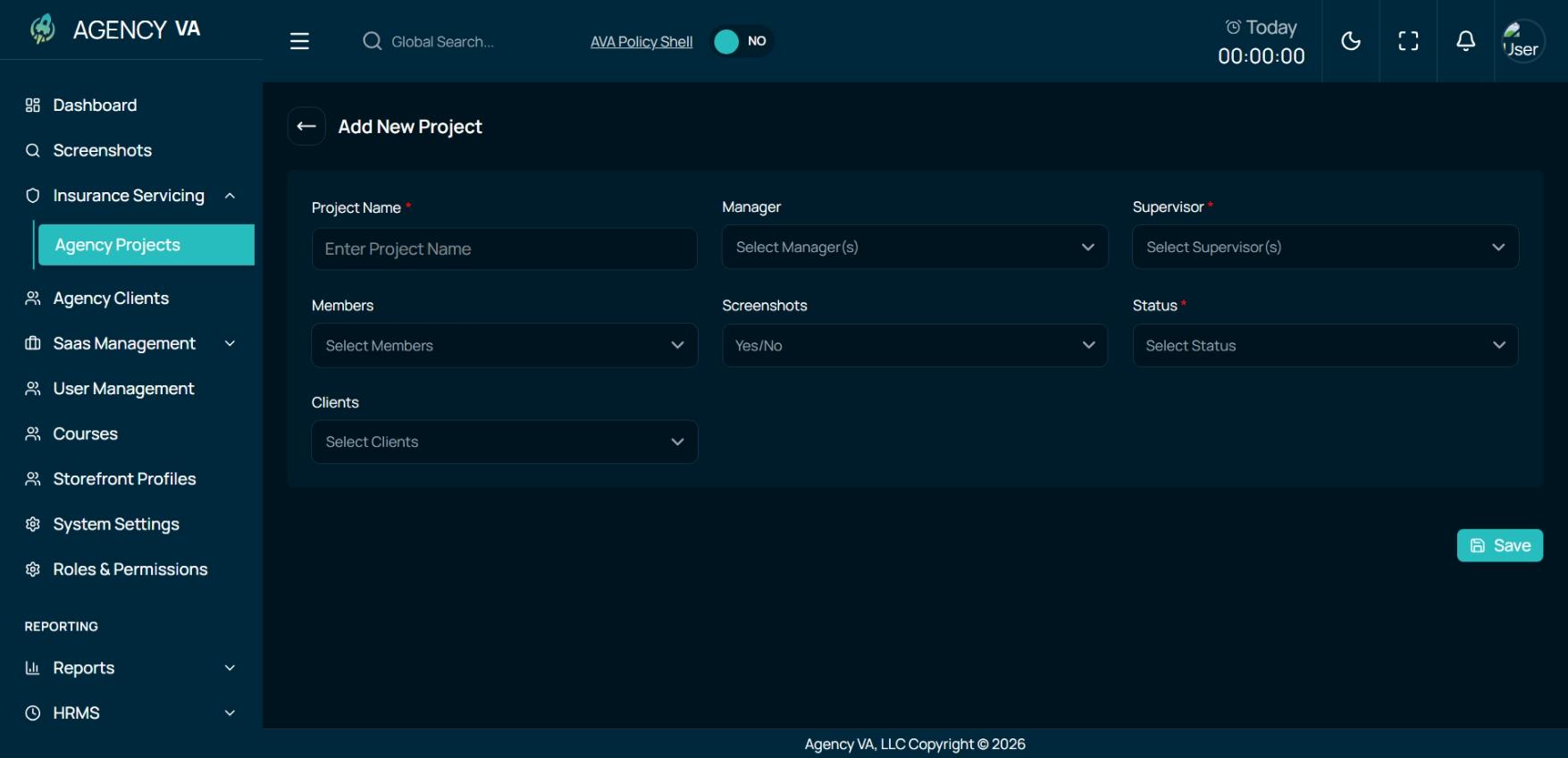This screenshot has width=1568, height=758.
Task: Open the AVA Policy Shell link
Action: (641, 41)
